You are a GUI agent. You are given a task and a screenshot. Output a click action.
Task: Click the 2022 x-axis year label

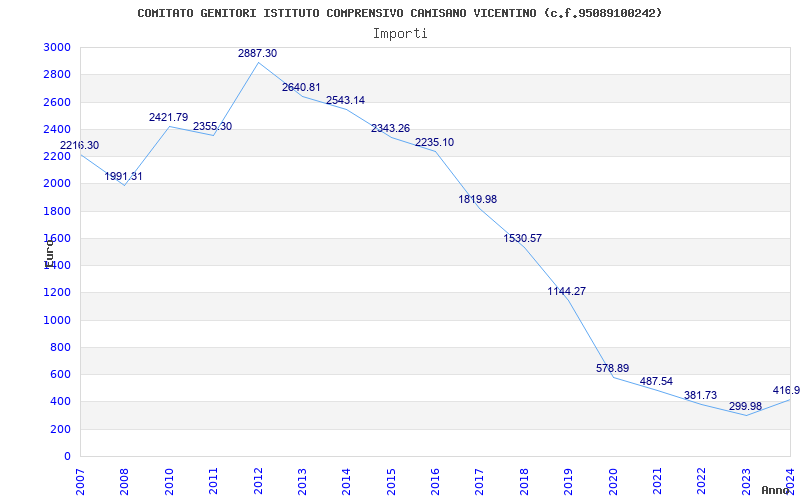702,481
